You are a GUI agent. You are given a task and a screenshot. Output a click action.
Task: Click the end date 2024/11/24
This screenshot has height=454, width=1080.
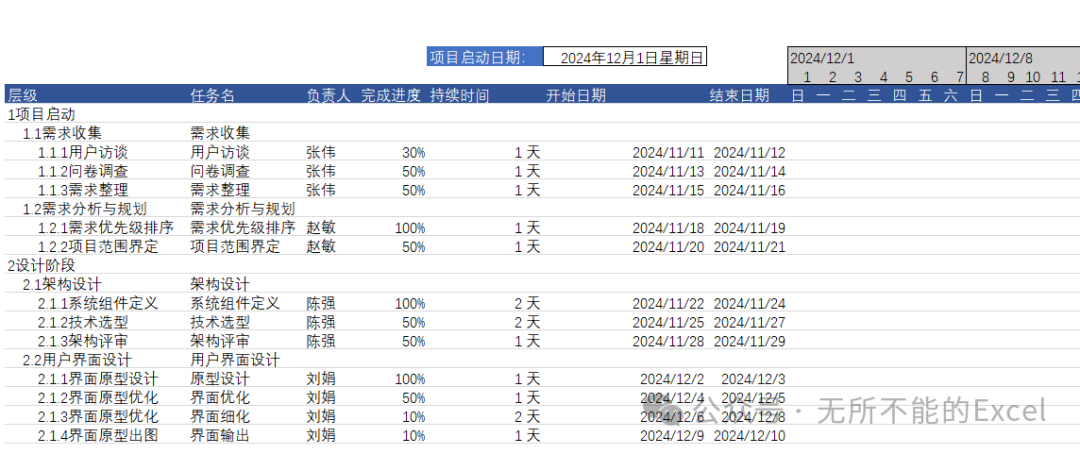(749, 304)
